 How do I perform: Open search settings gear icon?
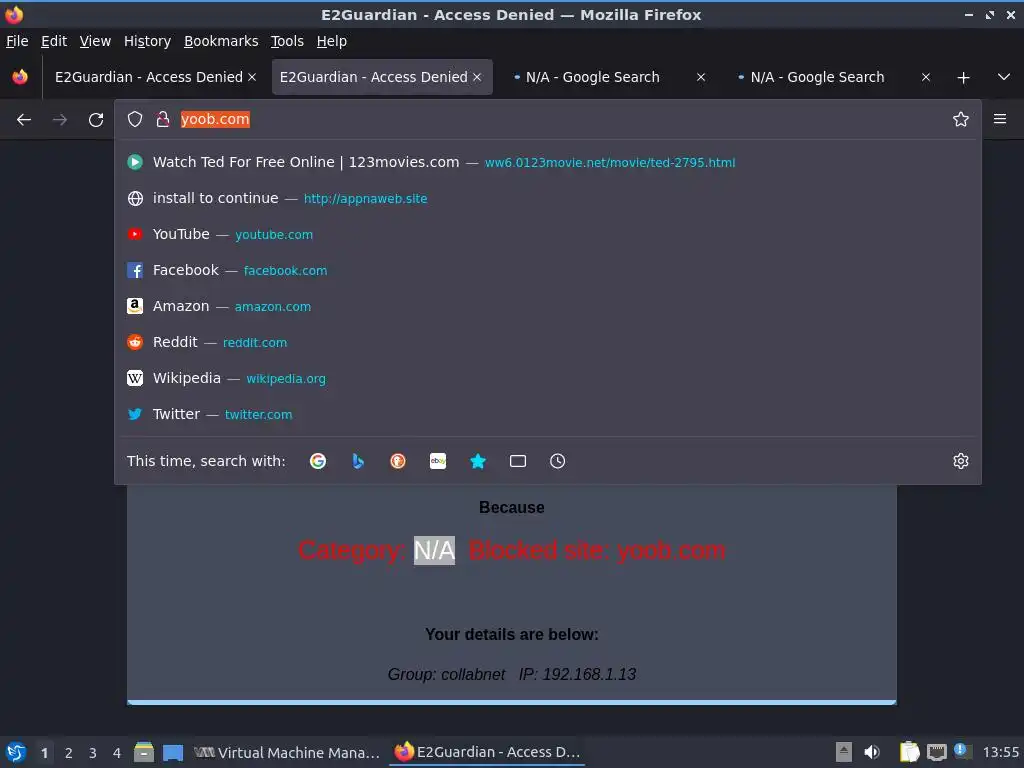(x=961, y=461)
